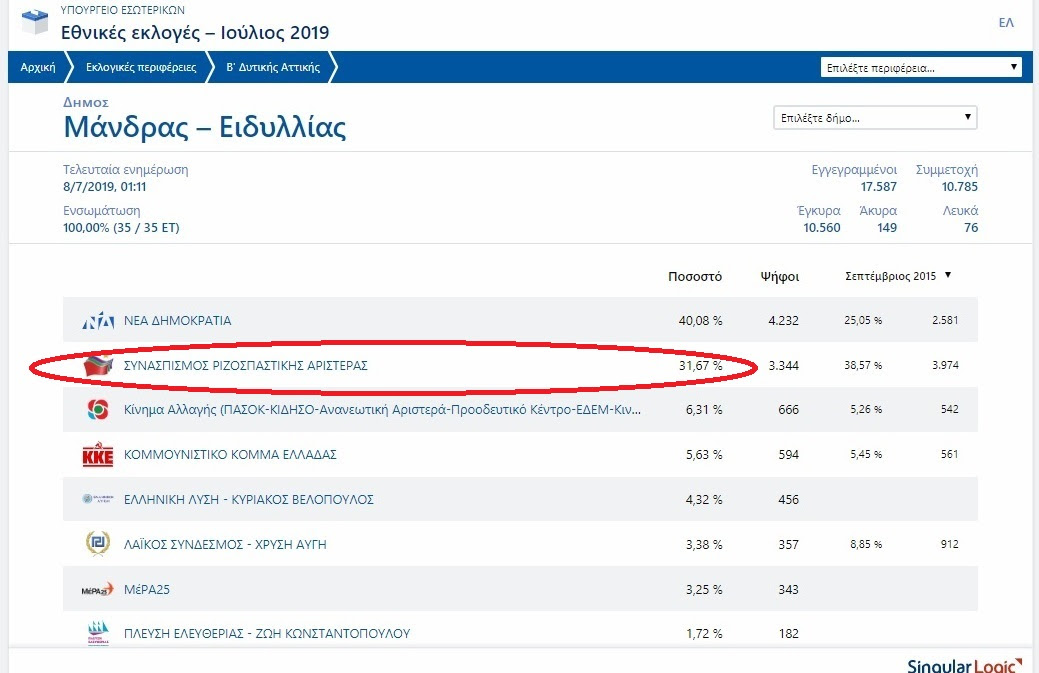
Task: Click the MeRA25 party logo
Action: pos(97,590)
